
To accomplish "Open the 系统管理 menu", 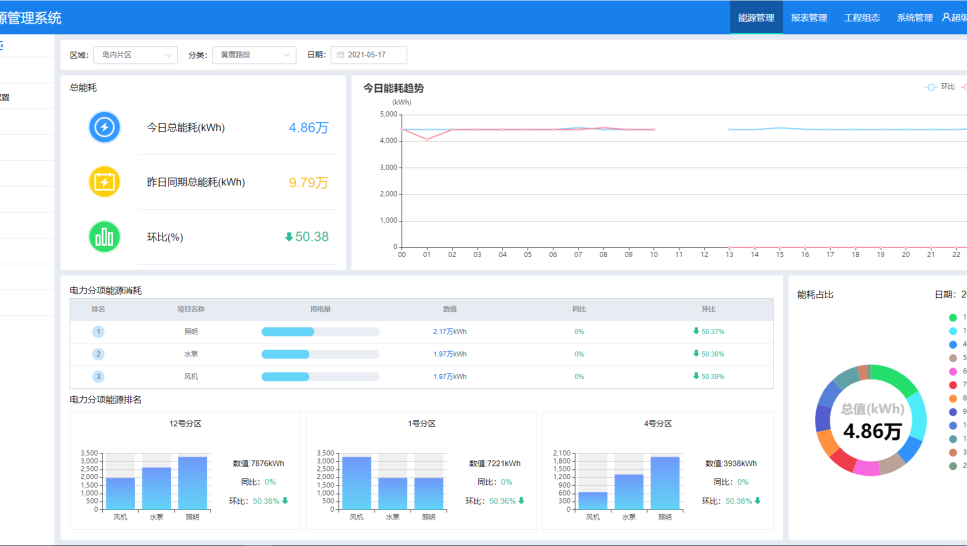I will point(915,17).
